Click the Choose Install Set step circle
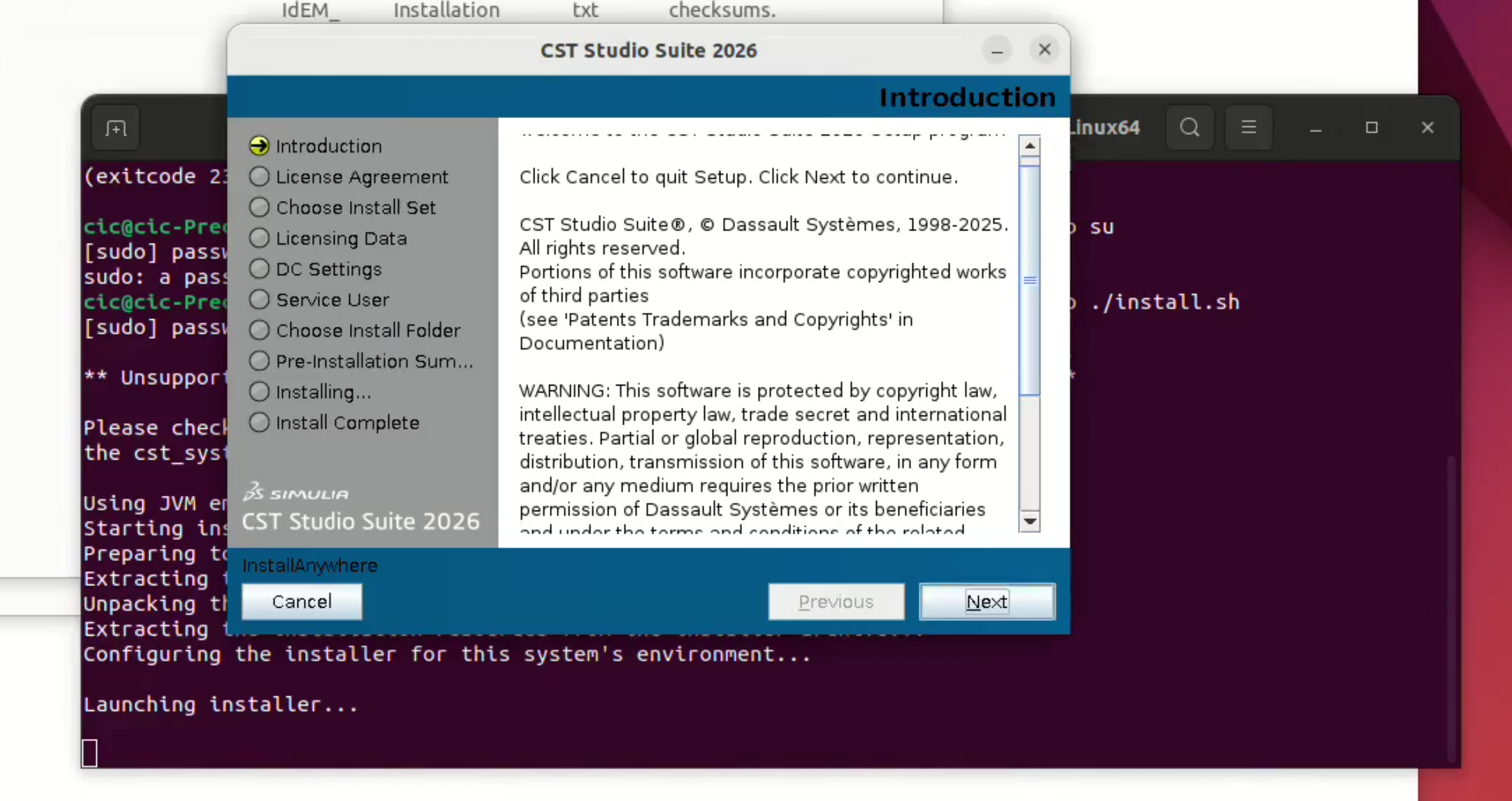This screenshot has height=801, width=1512. coord(259,207)
